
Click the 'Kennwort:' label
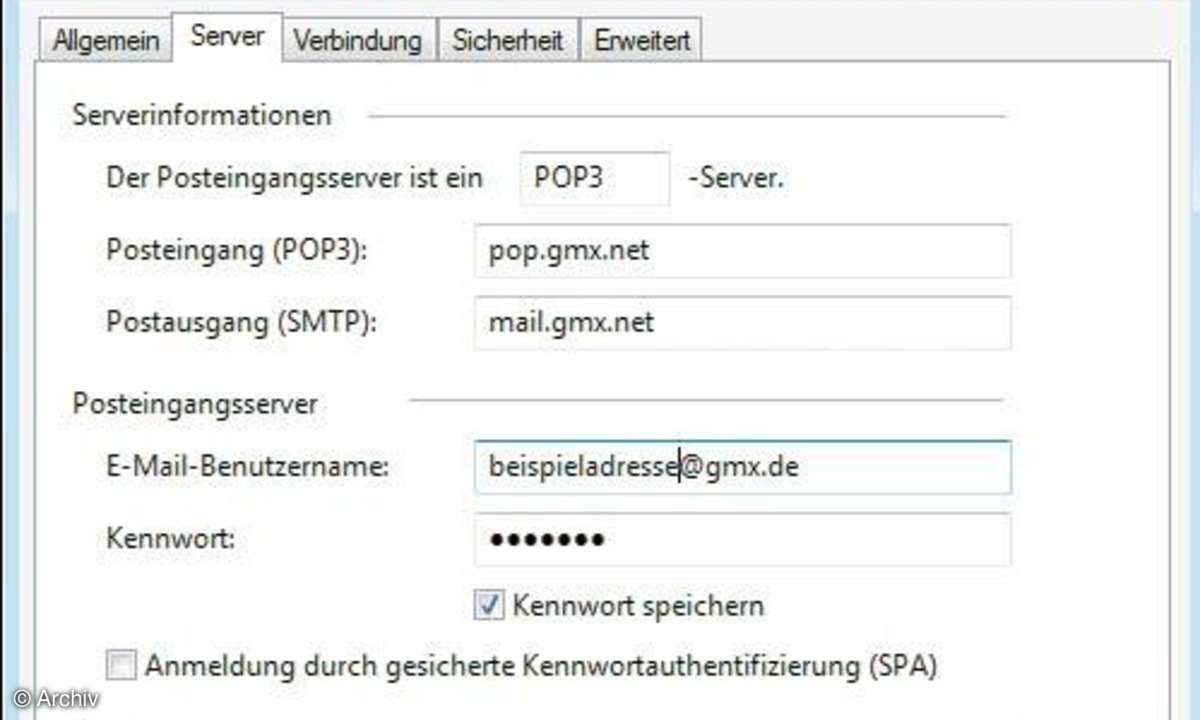point(170,539)
